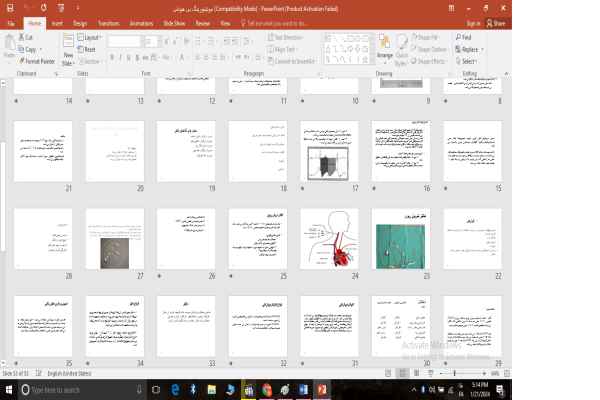This screenshot has height=400, width=600.
Task: Click the Cut icon in Clipboard group
Action: pos(26,37)
